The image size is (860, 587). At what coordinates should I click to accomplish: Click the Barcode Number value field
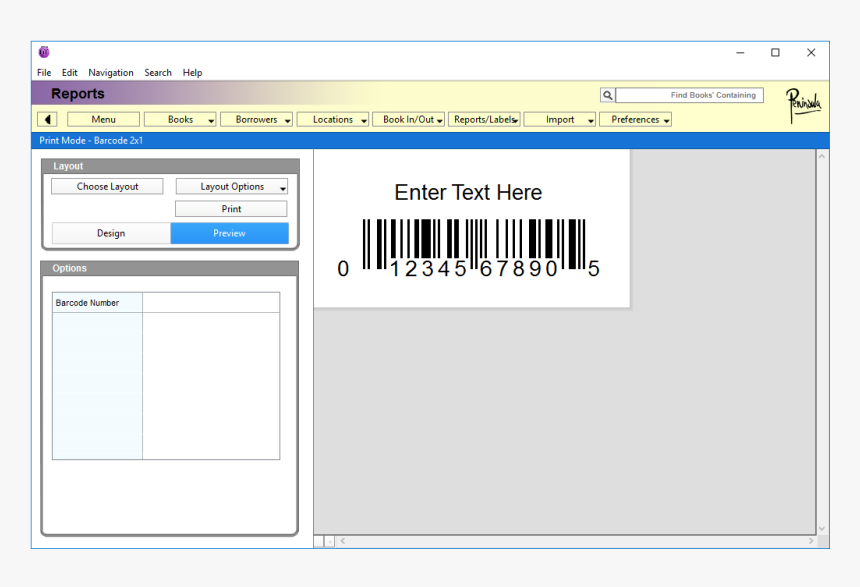click(211, 303)
